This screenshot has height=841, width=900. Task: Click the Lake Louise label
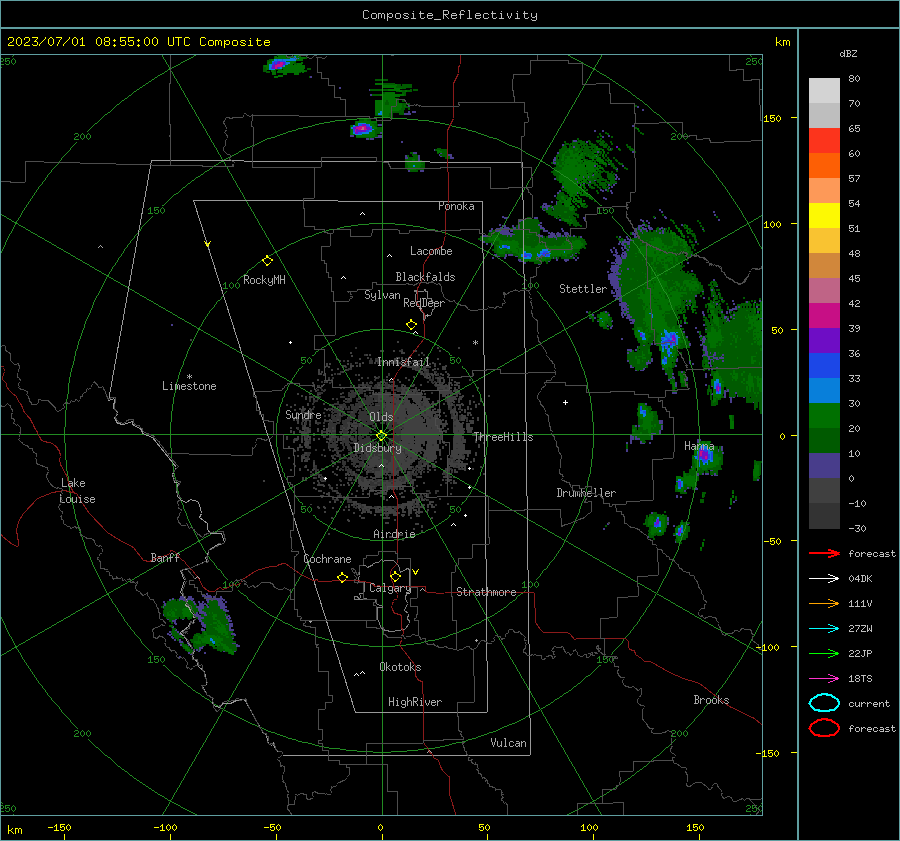point(77,491)
